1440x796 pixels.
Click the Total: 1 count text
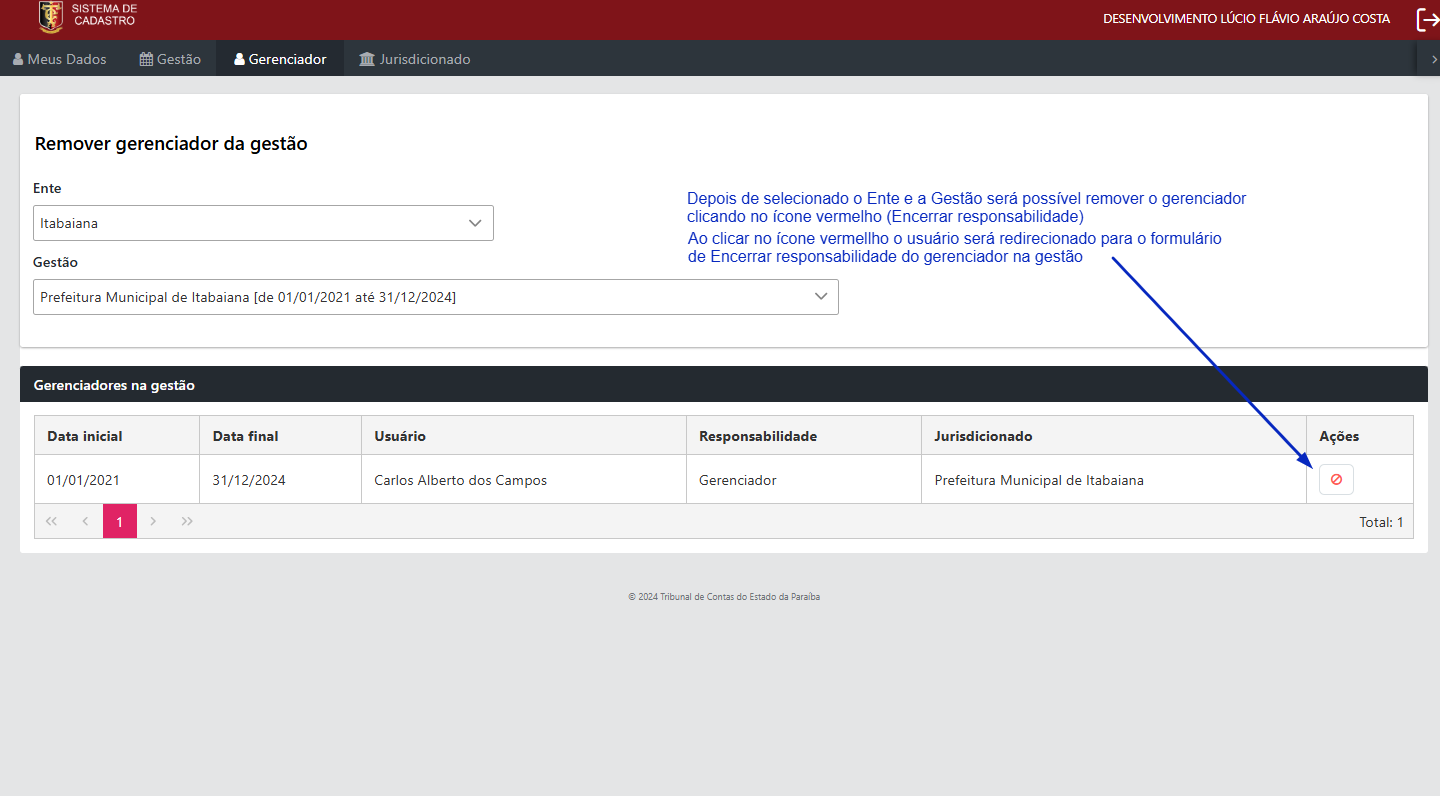coord(1381,522)
